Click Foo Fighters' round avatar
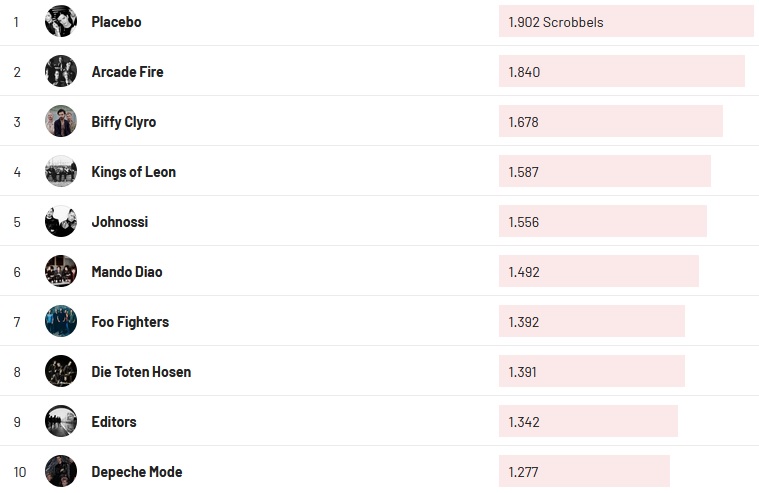Viewport: 759px width, 493px height. tap(61, 321)
